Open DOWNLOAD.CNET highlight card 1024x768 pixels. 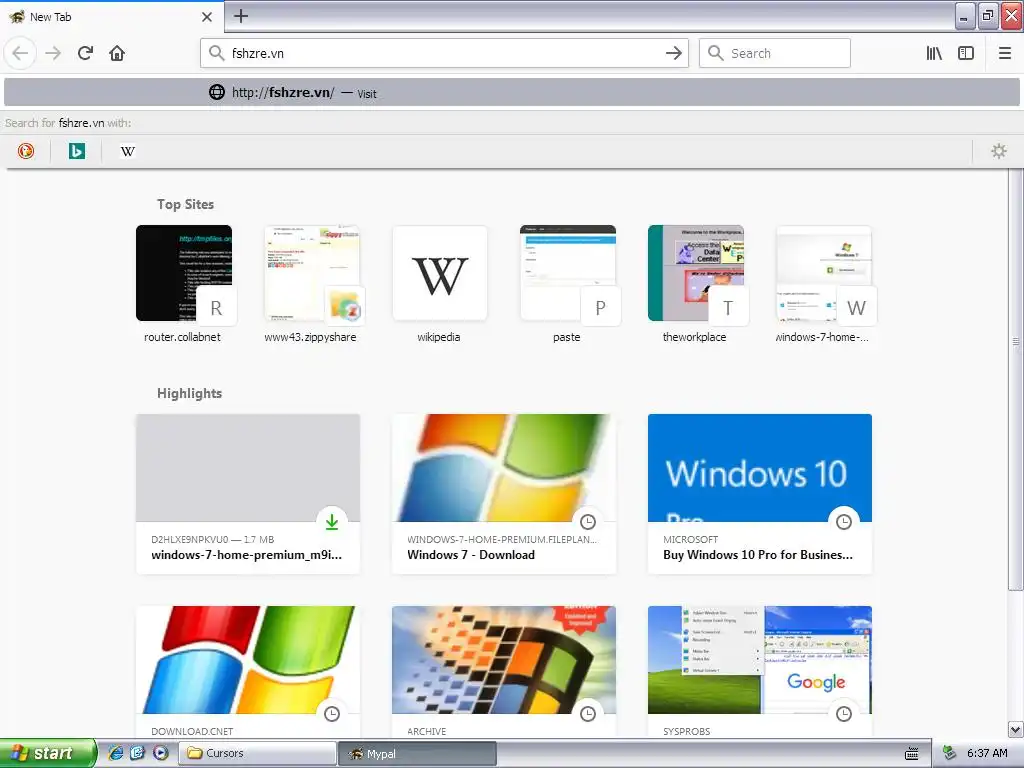(x=248, y=673)
